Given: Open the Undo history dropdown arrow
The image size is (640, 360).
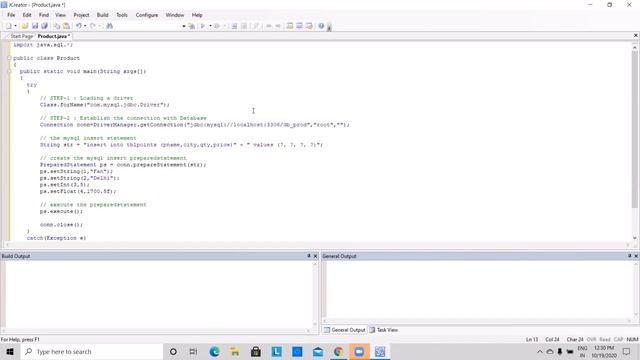Looking at the screenshot, I should [x=85, y=26].
